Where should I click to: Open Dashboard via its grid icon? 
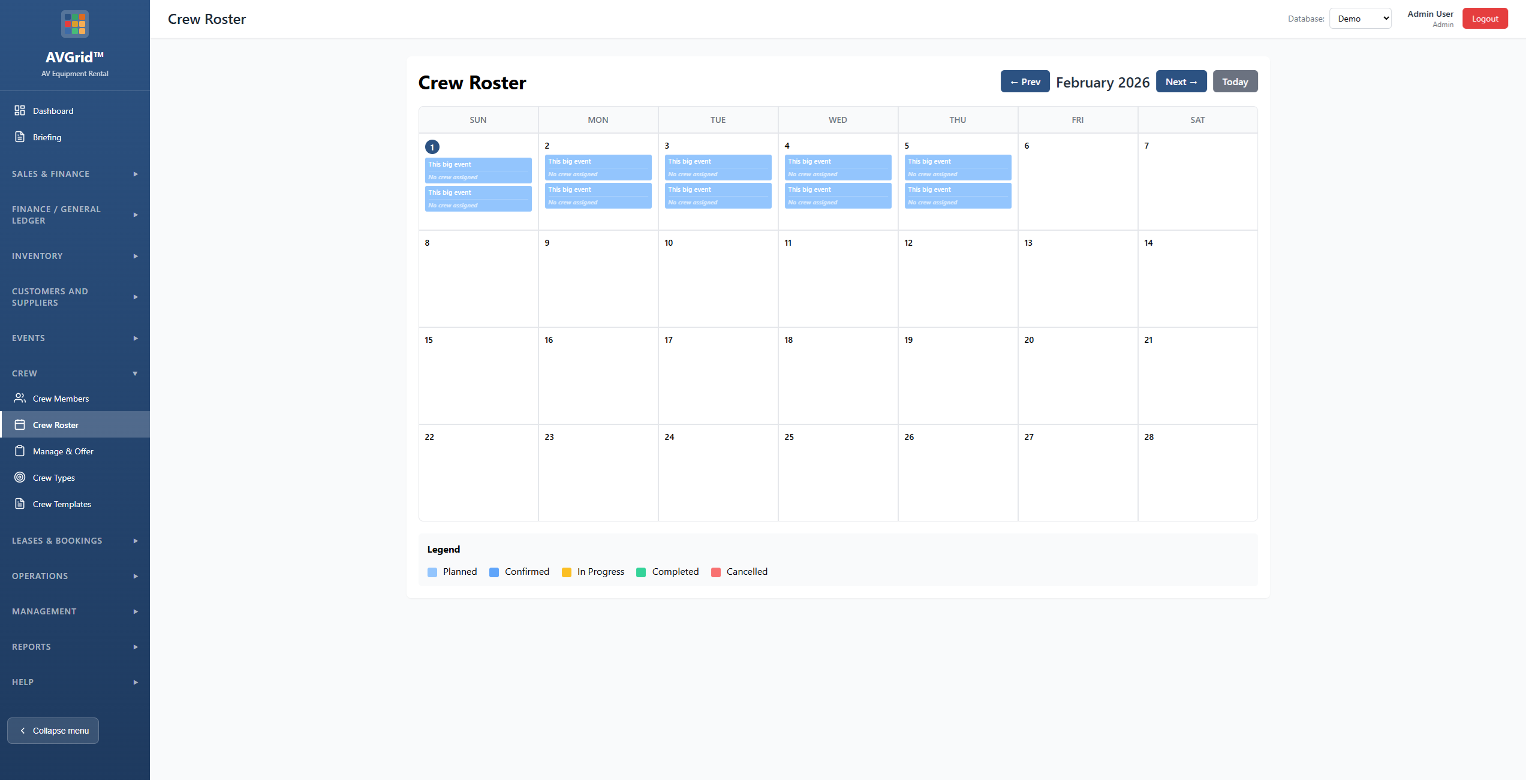coord(20,110)
